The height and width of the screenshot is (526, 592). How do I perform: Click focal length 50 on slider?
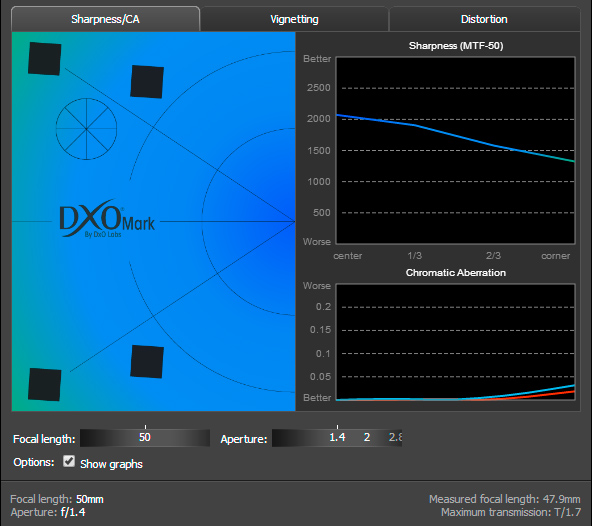(145, 437)
